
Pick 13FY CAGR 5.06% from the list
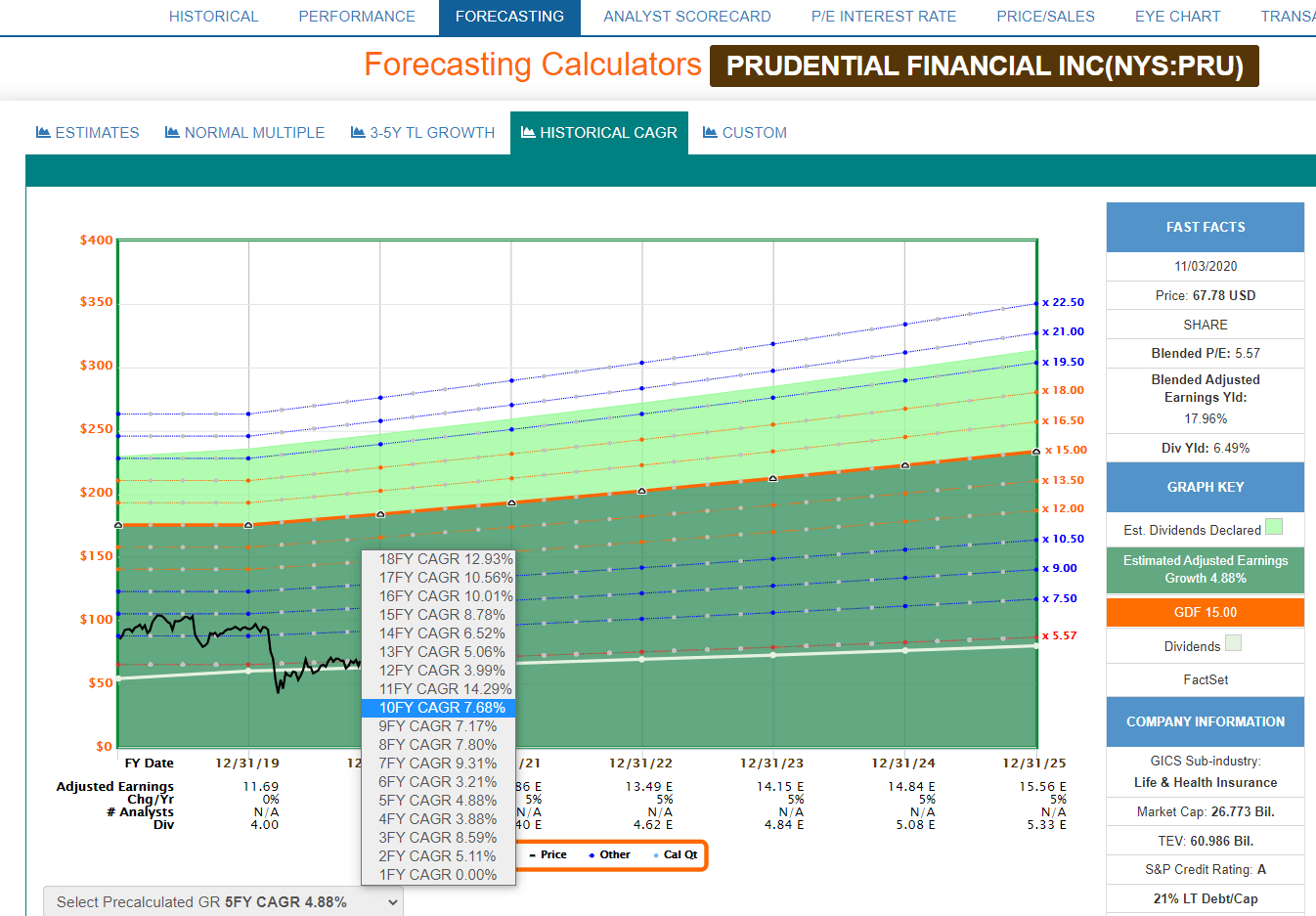coord(439,652)
